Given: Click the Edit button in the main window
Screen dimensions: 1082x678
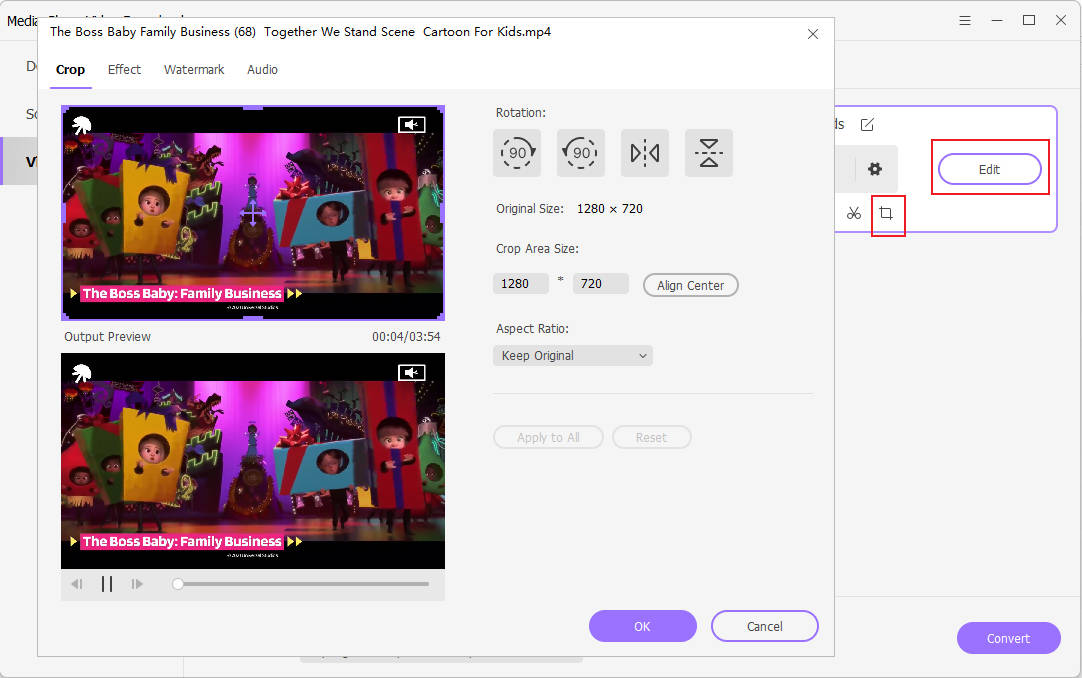Looking at the screenshot, I should click(990, 170).
